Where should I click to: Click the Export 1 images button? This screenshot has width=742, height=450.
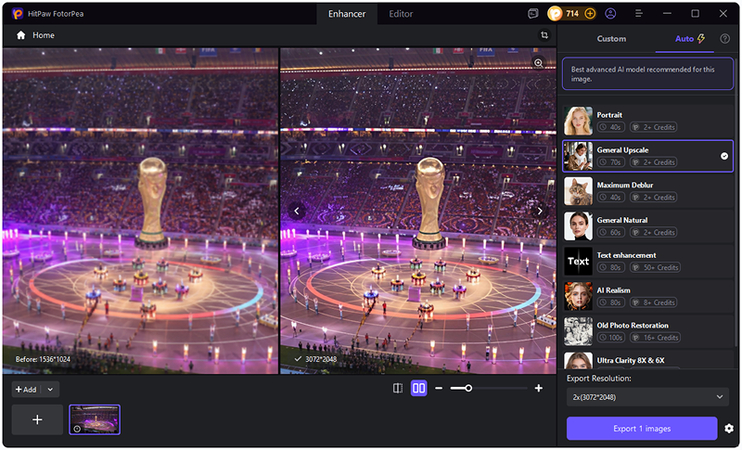(x=642, y=429)
